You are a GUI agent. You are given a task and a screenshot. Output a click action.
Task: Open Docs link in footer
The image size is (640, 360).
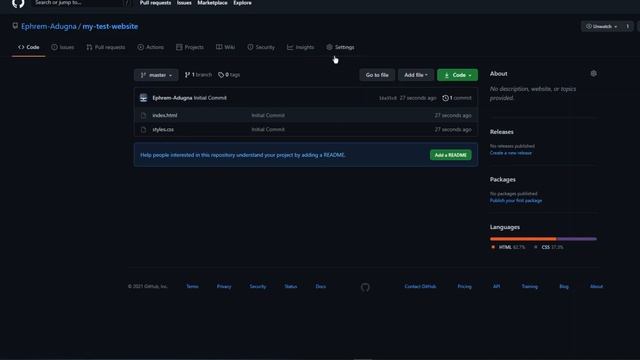coord(321,287)
